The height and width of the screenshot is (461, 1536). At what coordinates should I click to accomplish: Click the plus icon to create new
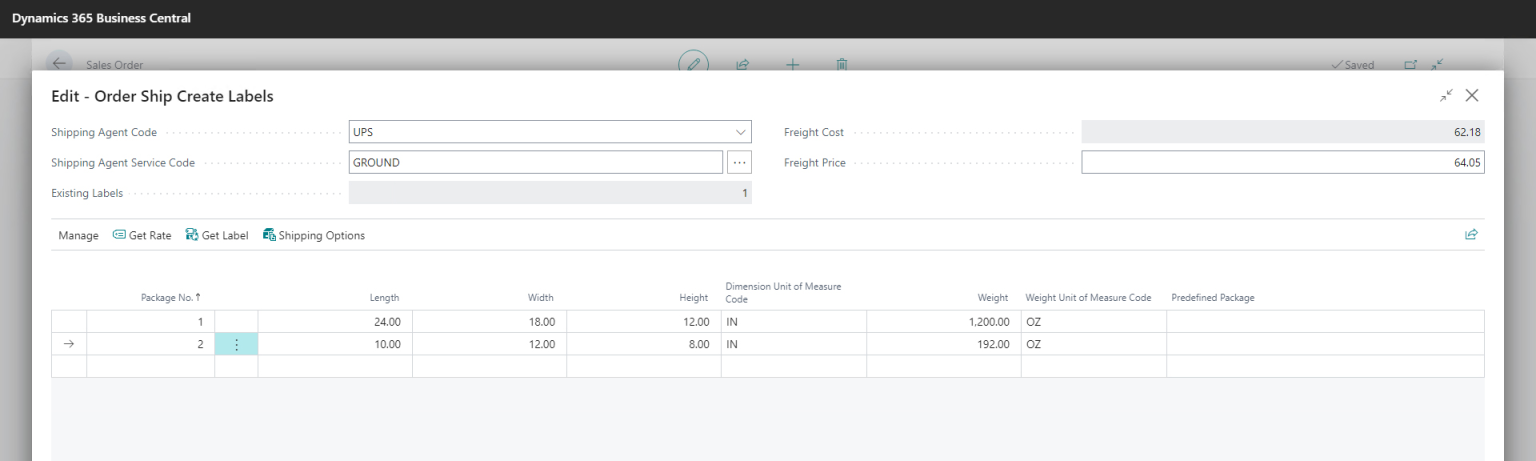(x=792, y=64)
